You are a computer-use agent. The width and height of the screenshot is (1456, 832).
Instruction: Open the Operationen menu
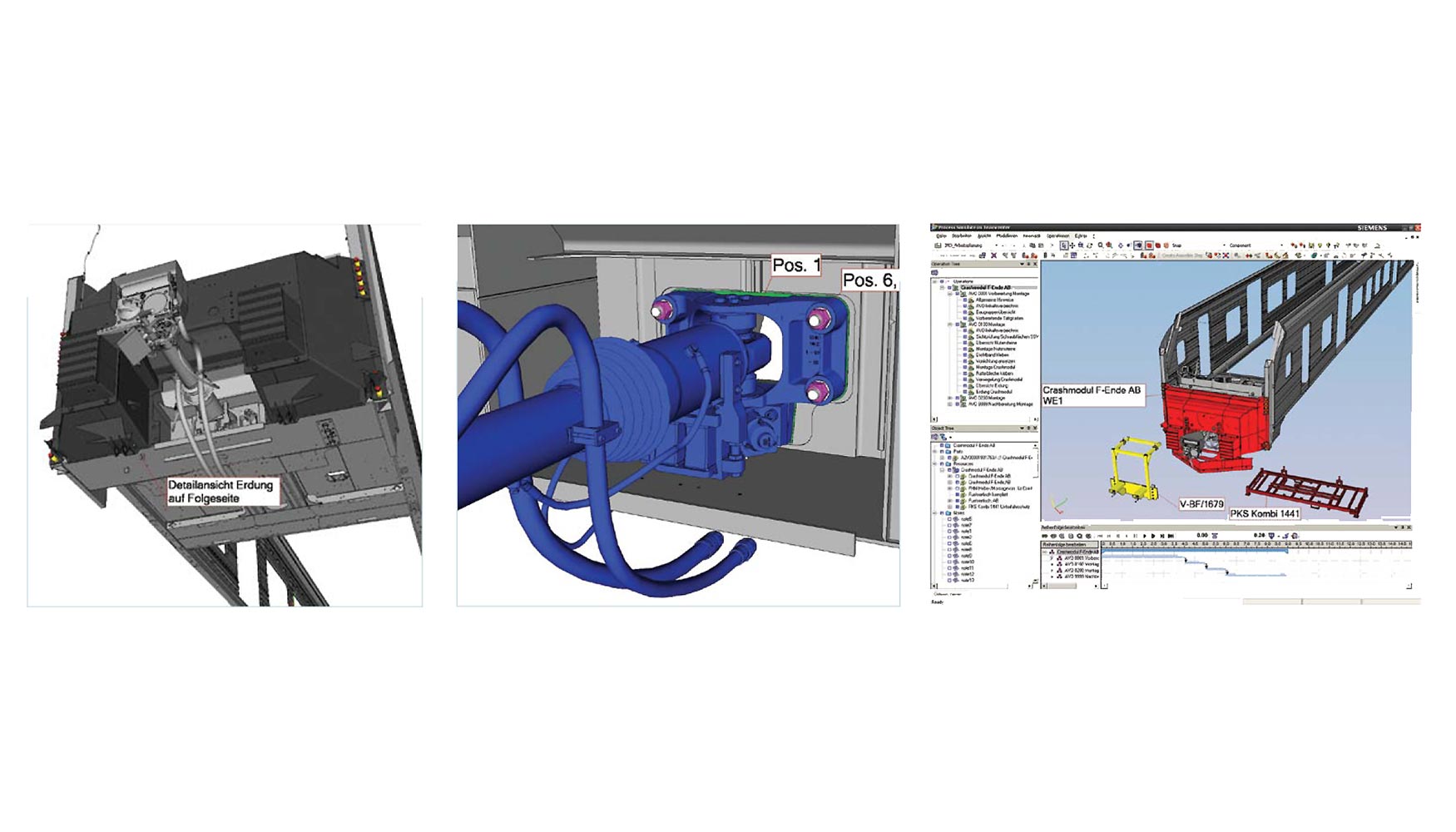[x=1058, y=235]
